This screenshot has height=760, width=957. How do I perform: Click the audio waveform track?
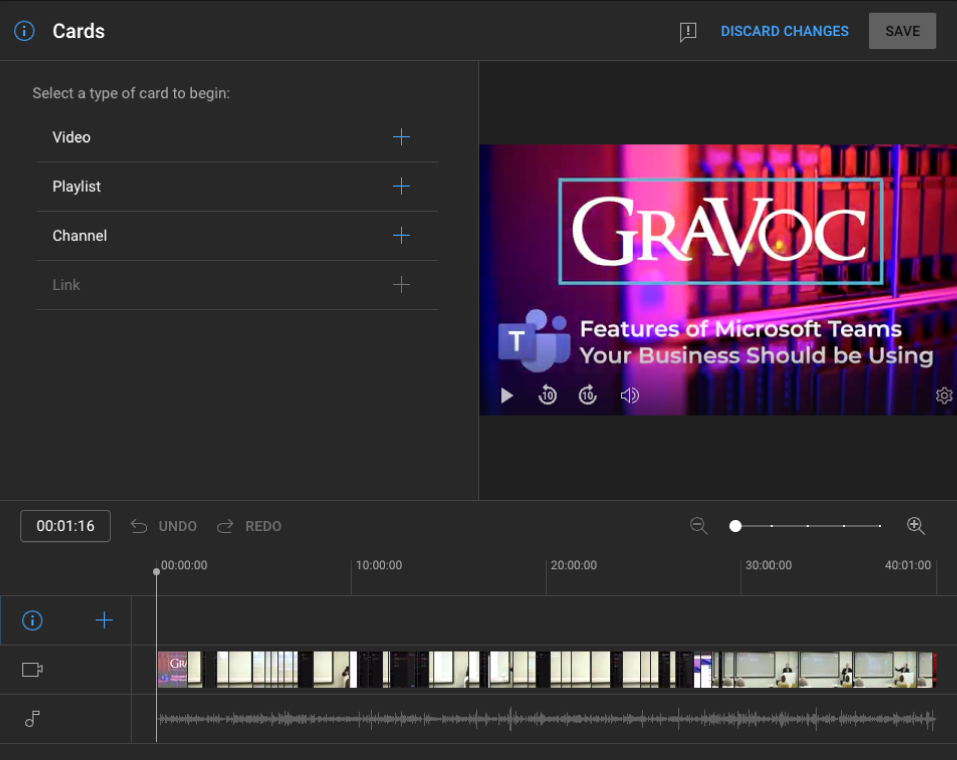pyautogui.click(x=546, y=719)
